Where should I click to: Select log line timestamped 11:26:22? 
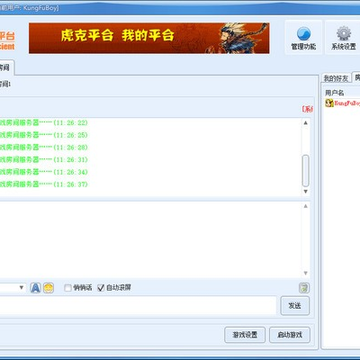tap(44, 123)
